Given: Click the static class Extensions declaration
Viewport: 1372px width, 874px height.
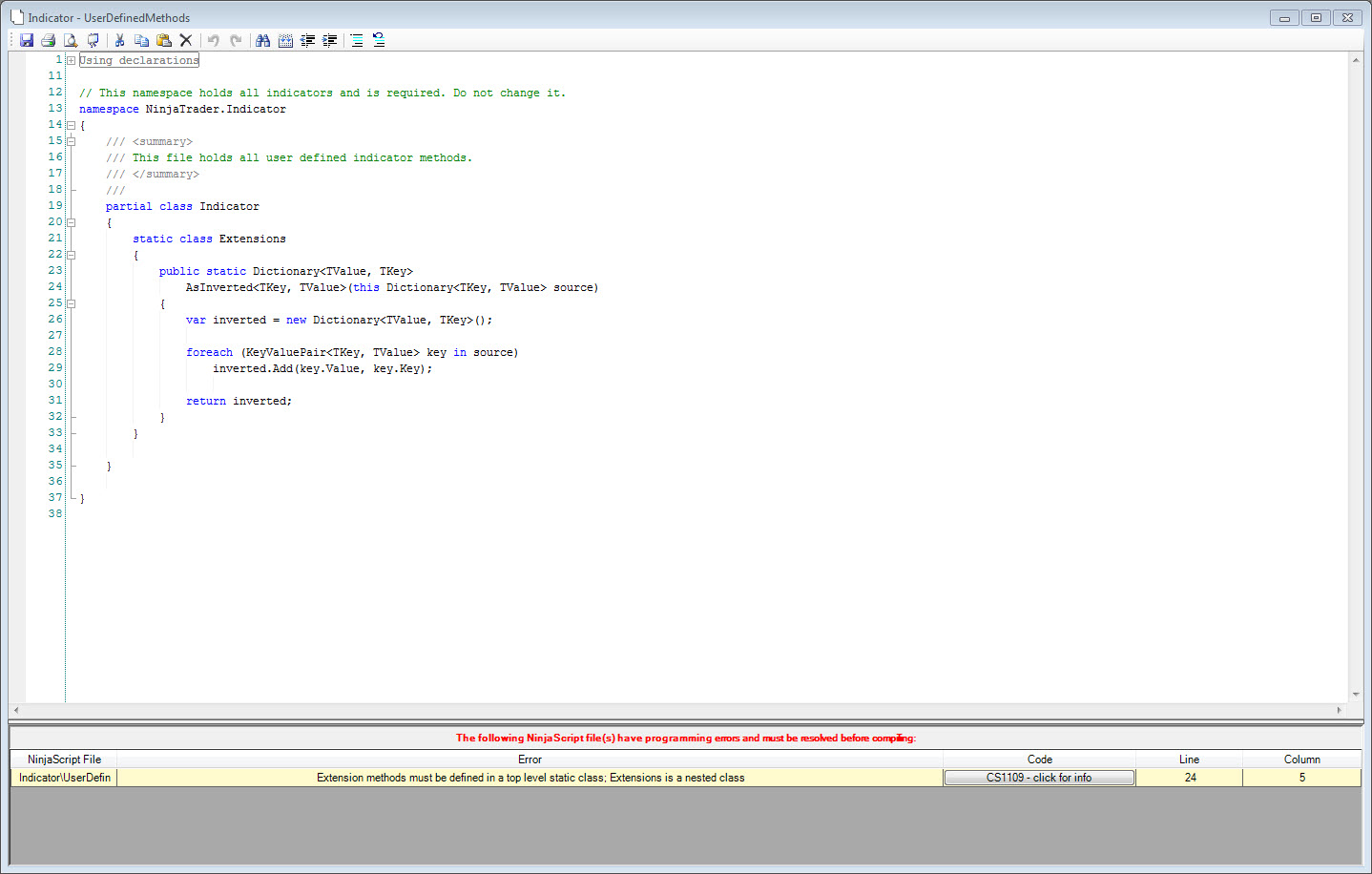Looking at the screenshot, I should (x=209, y=239).
